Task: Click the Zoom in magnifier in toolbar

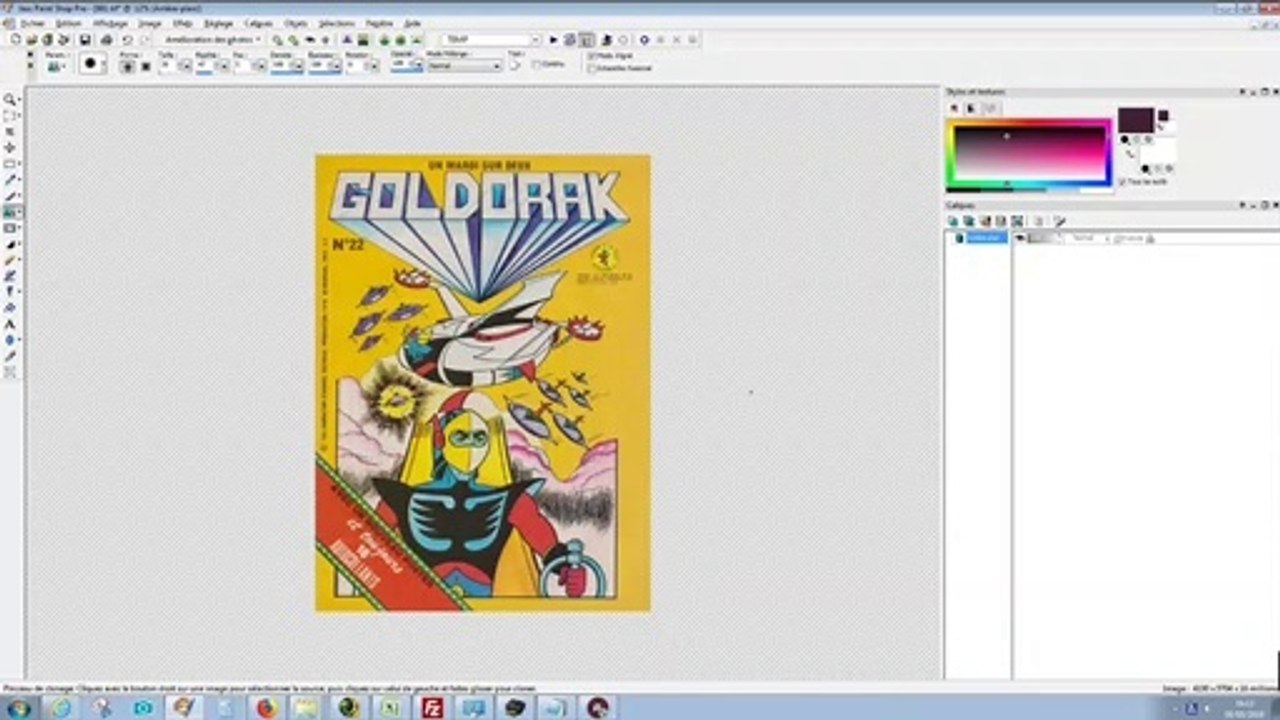Action: [x=293, y=39]
